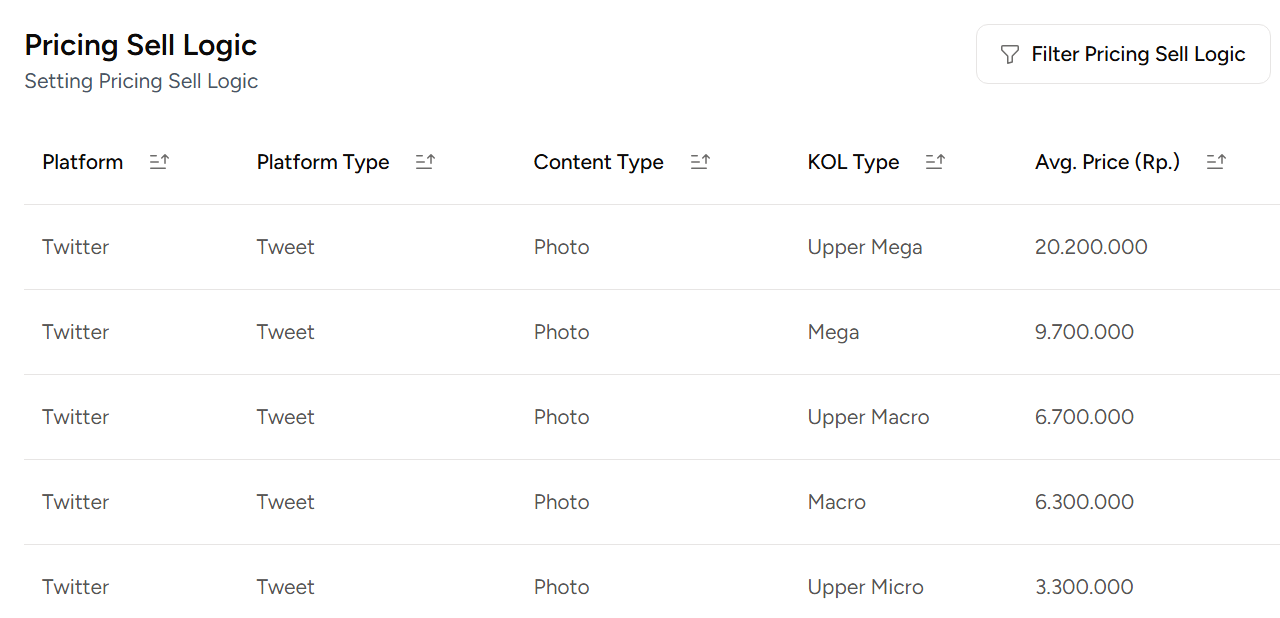Image resolution: width=1280 pixels, height=618 pixels.
Task: Click the funnel icon in the filter button
Action: (x=1010, y=54)
